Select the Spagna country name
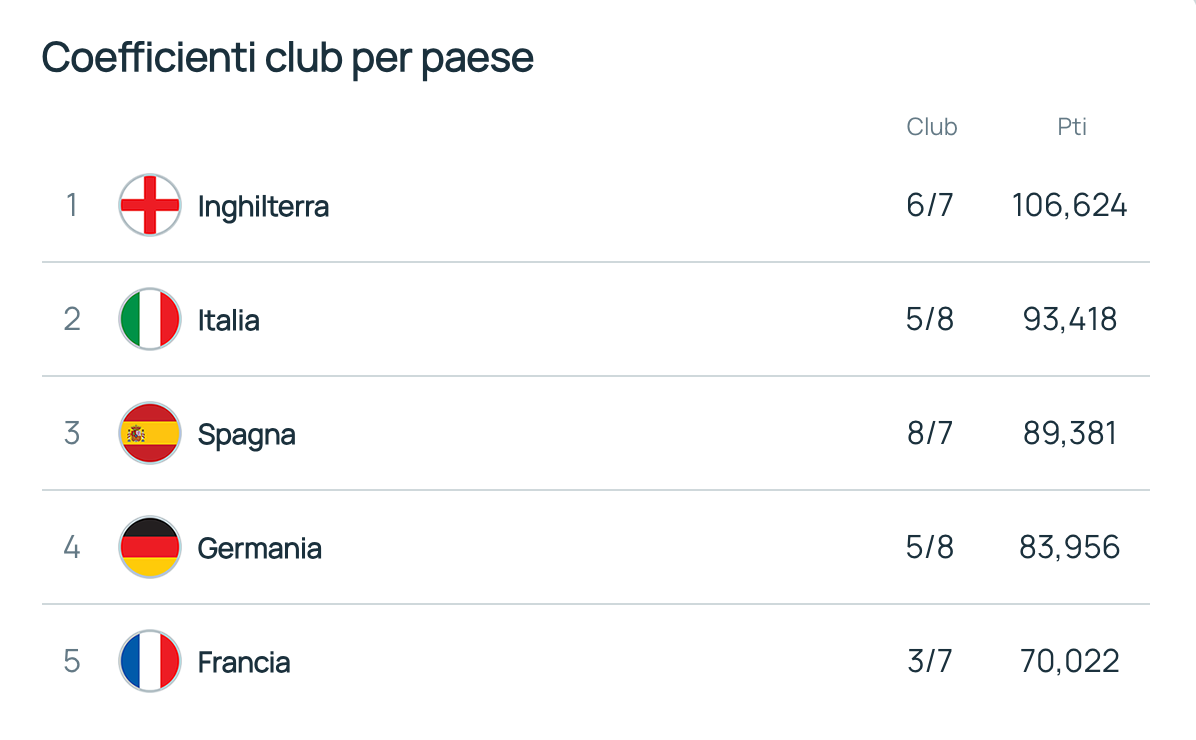 (246, 436)
